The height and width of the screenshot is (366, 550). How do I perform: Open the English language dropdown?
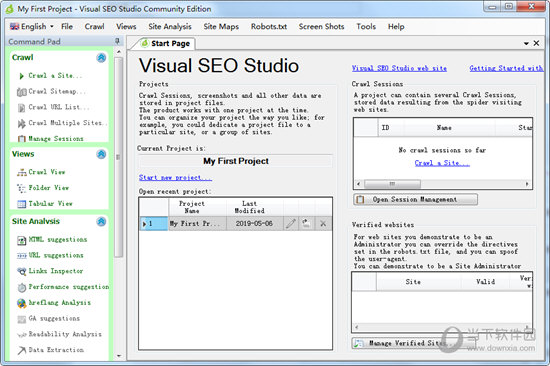pos(32,26)
